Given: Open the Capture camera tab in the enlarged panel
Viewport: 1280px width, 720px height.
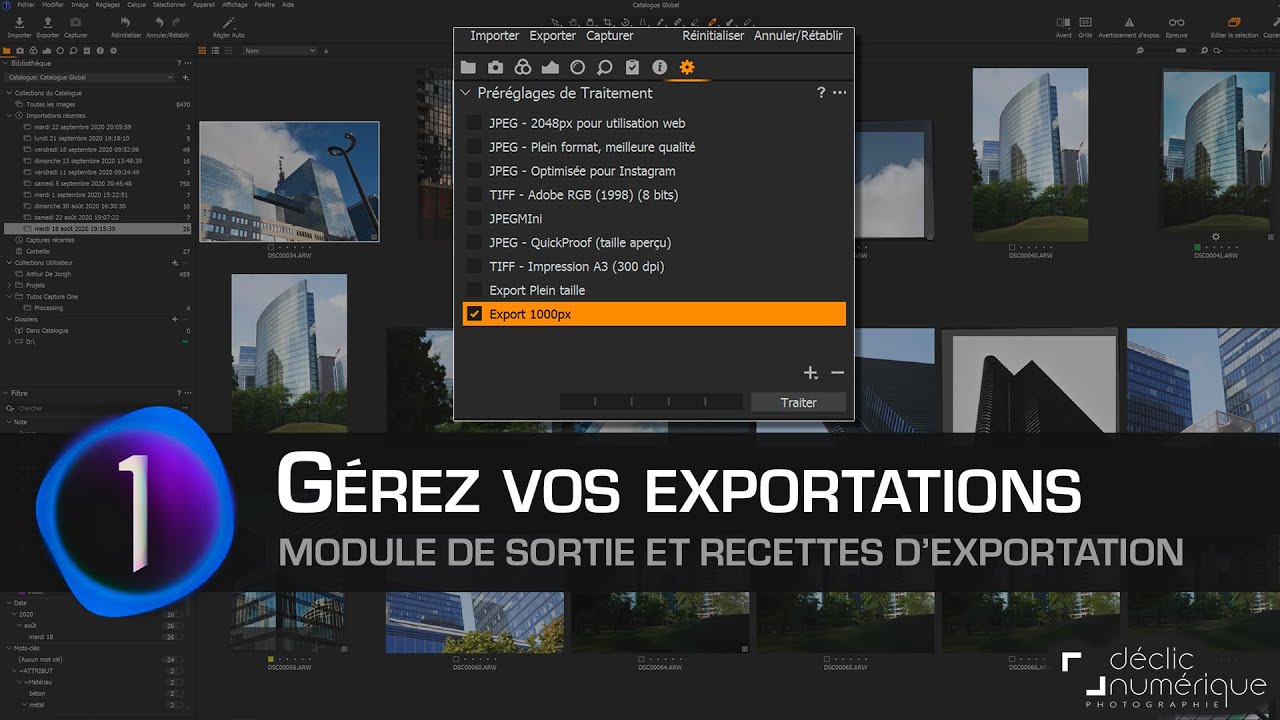Looking at the screenshot, I should point(495,67).
